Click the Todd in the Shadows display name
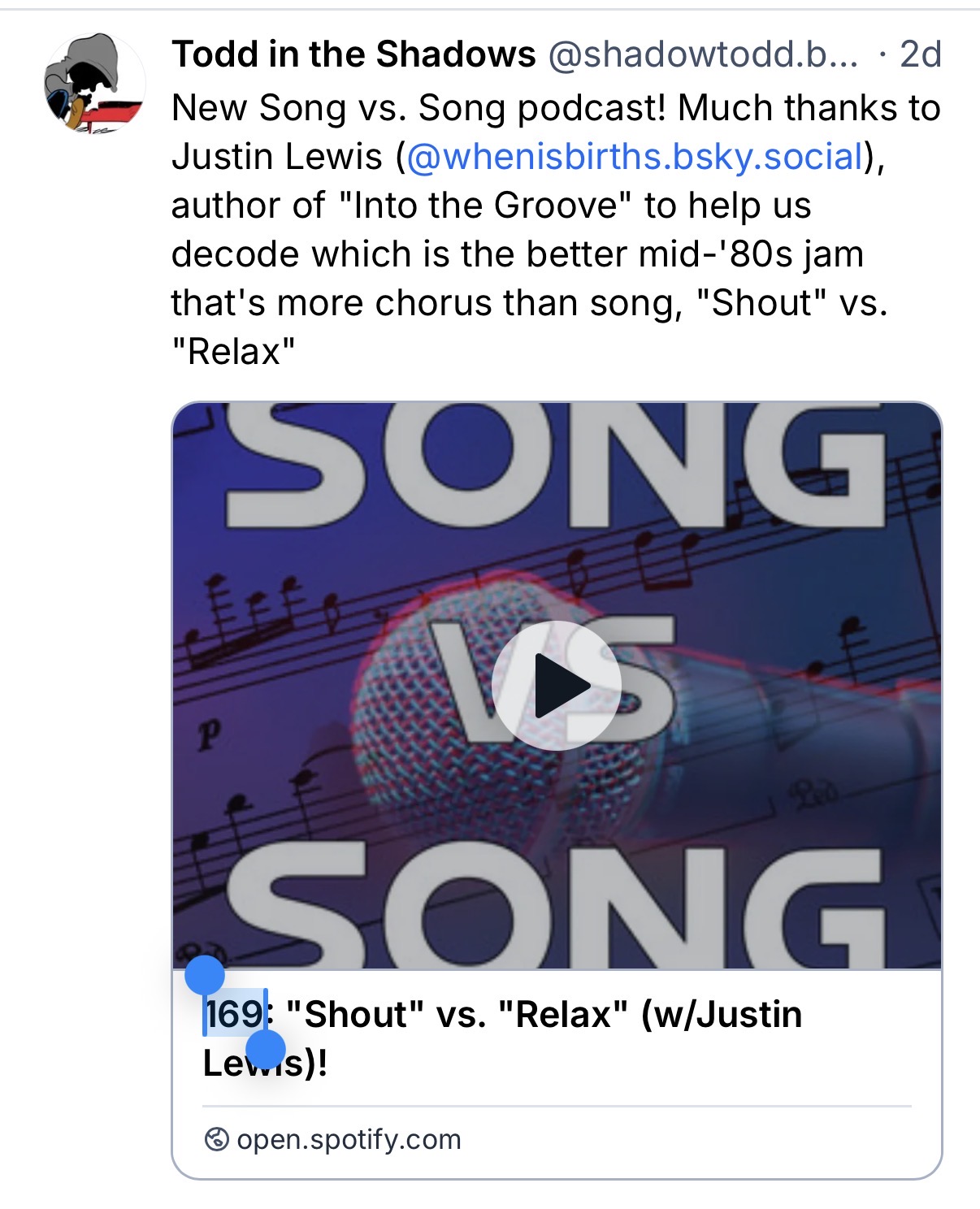Image resolution: width=980 pixels, height=1209 pixels. 353,54
